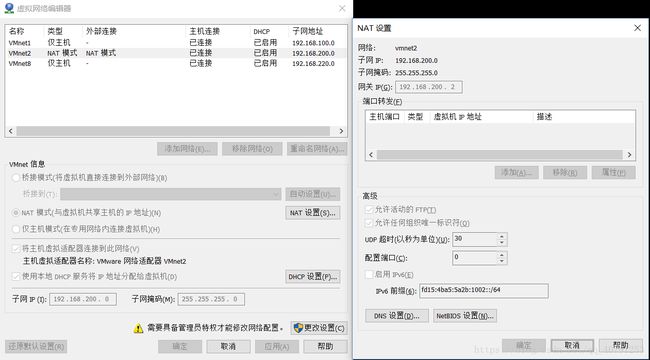Click 更改设置(C) button
The image size is (650, 360).
[319, 328]
